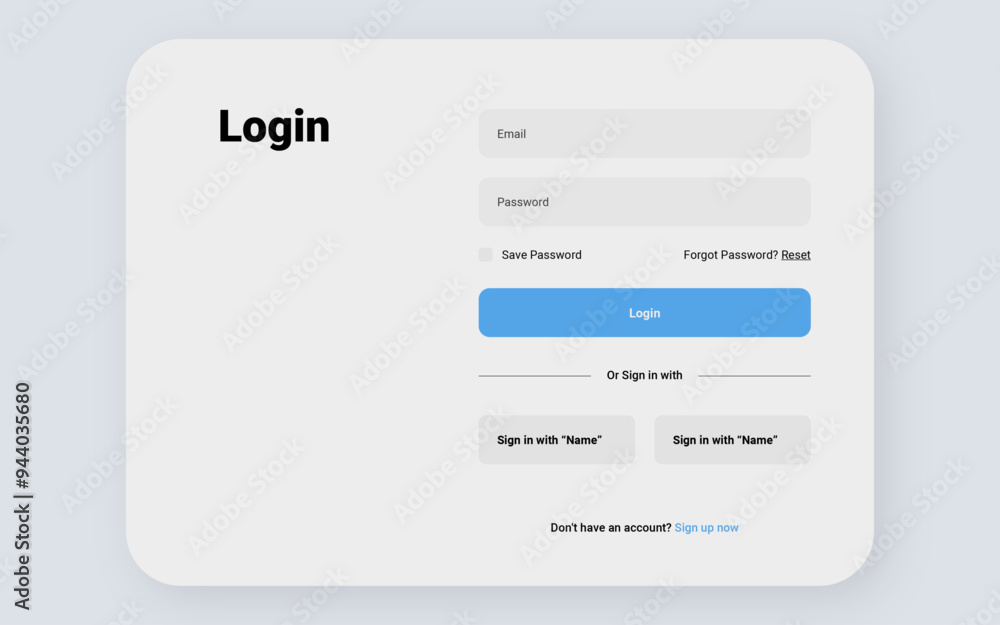Click the Email placeholder text
This screenshot has width=1000, height=625.
pyautogui.click(x=511, y=134)
